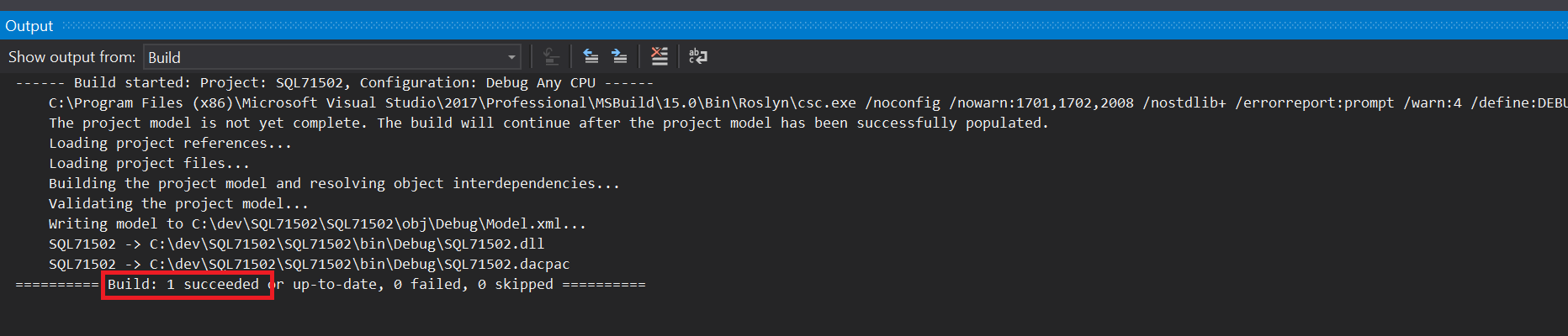Click the Find Message in Code icon
This screenshot has width=1568, height=336.
pyautogui.click(x=551, y=57)
